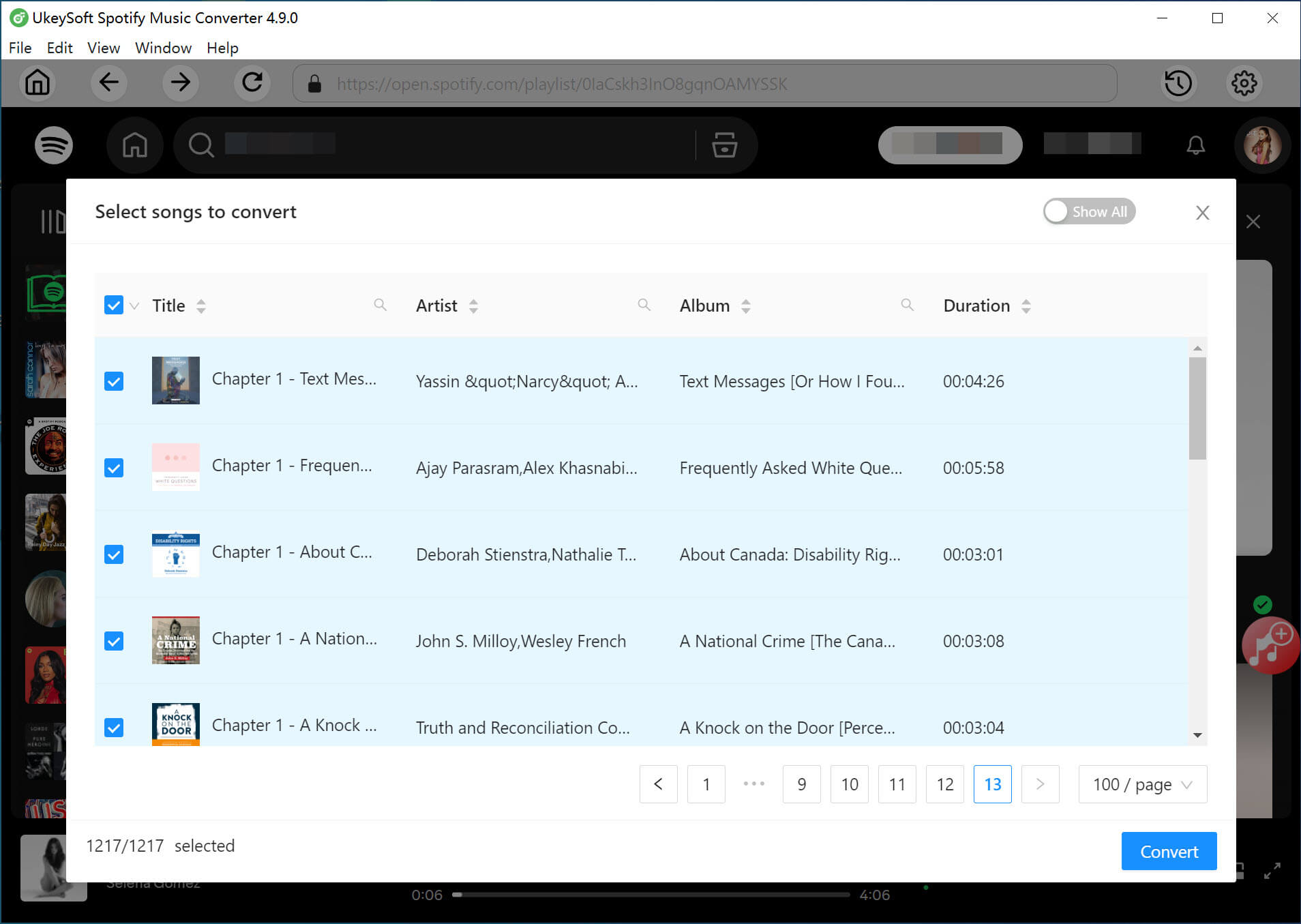Viewport: 1301px width, 924px height.
Task: Open the 100 / page dropdown
Action: coord(1143,784)
